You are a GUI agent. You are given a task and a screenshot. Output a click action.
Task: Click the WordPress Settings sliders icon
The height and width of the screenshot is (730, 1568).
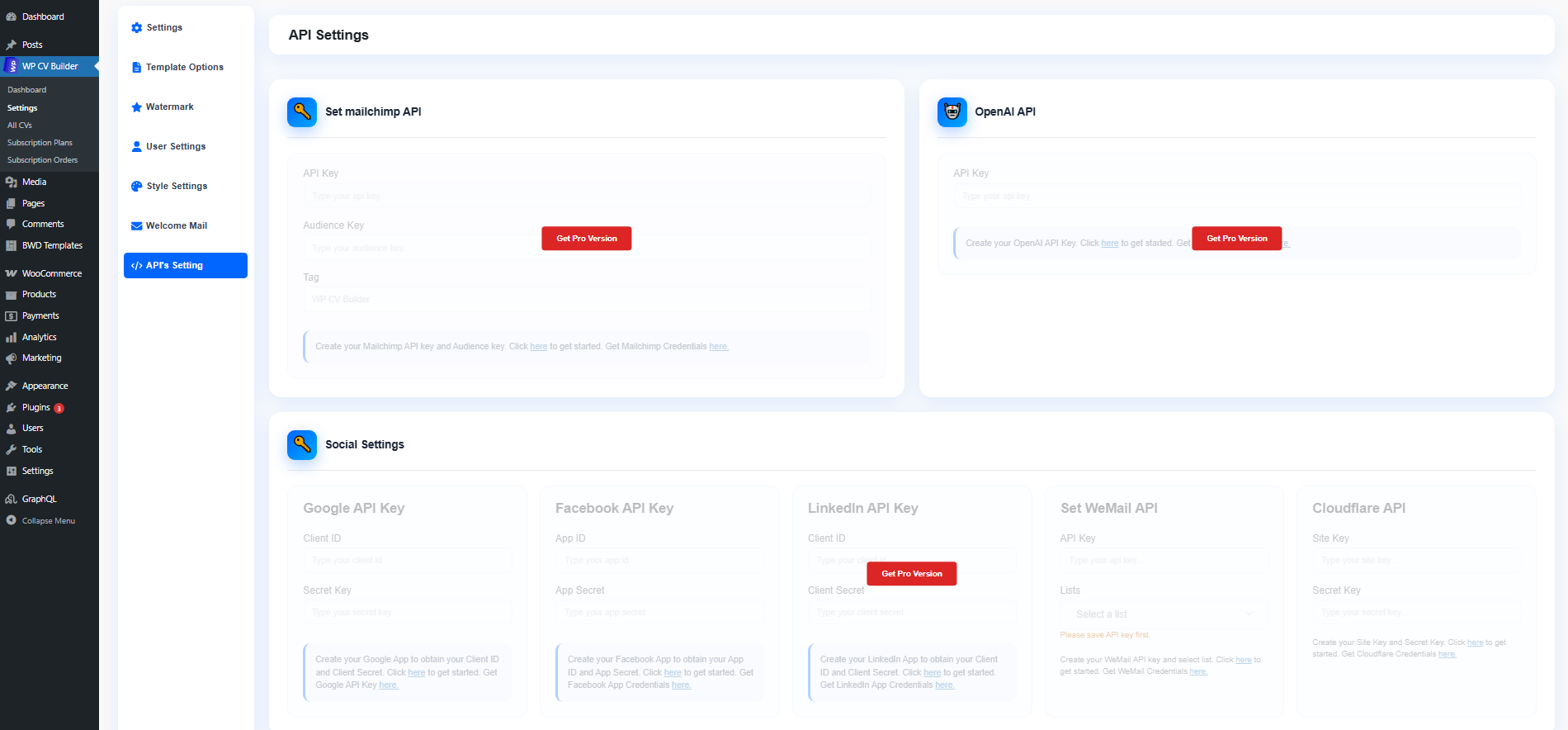click(x=11, y=471)
